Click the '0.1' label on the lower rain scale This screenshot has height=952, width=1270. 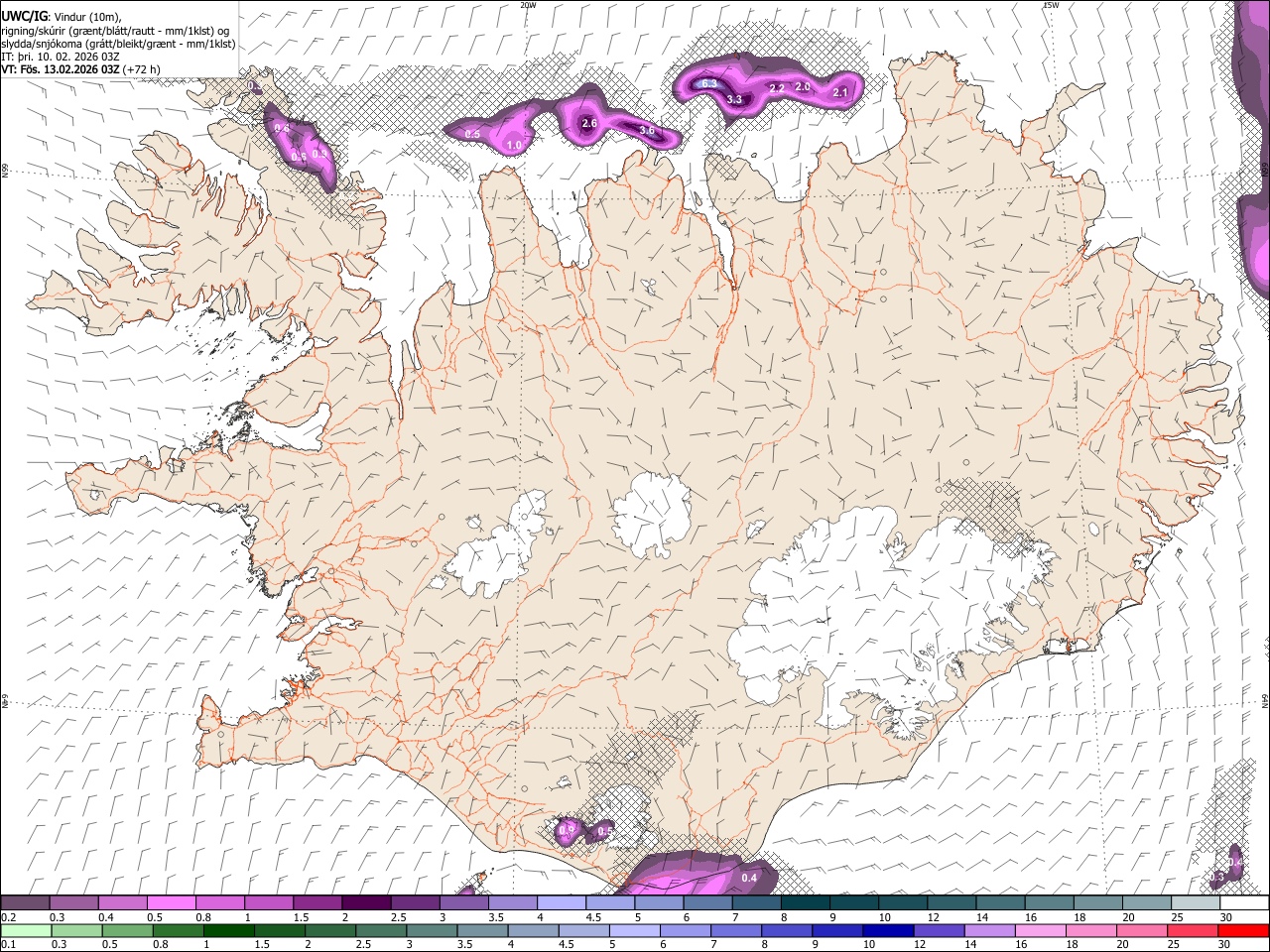pyautogui.click(x=9, y=945)
